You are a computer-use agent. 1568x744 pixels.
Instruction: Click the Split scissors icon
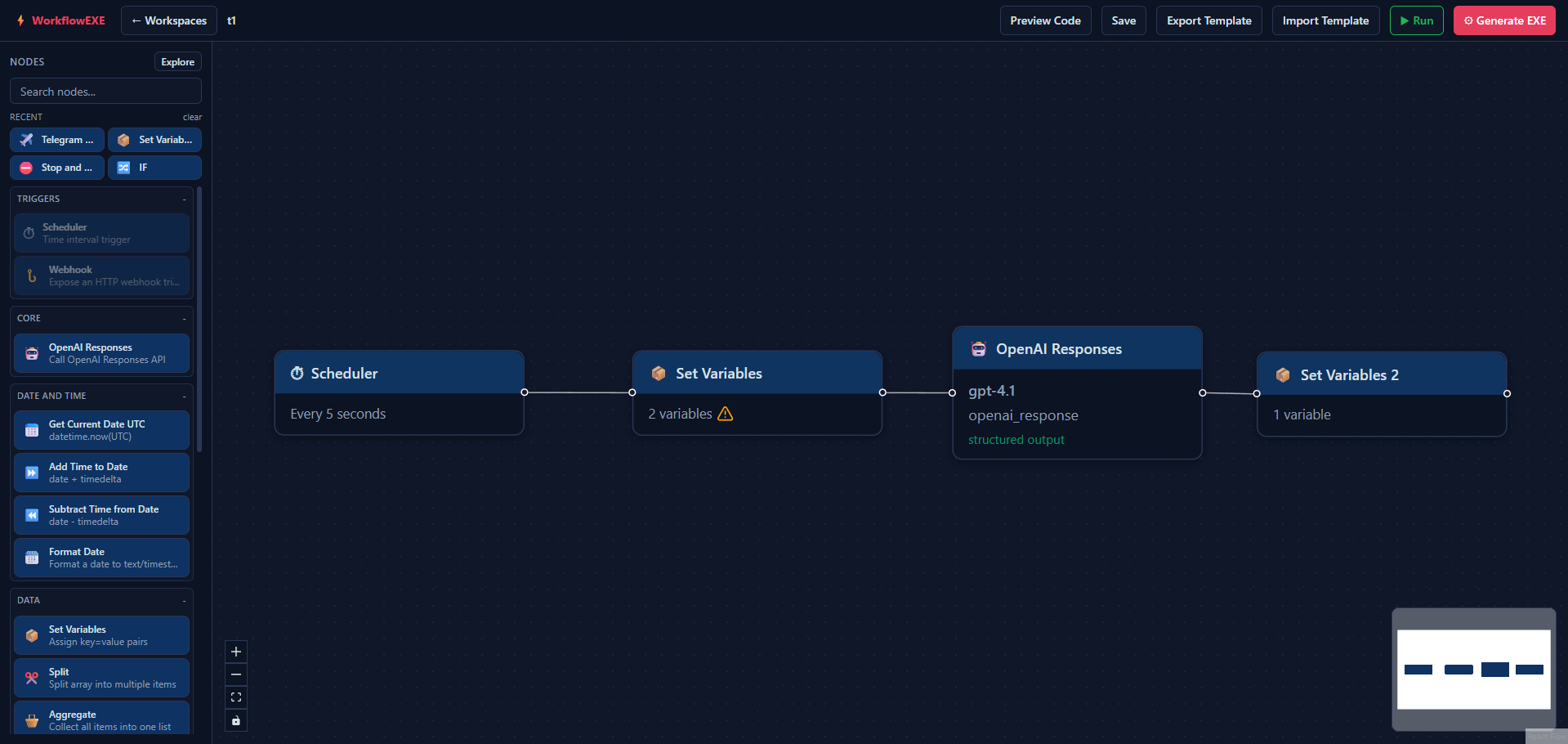tap(32, 678)
